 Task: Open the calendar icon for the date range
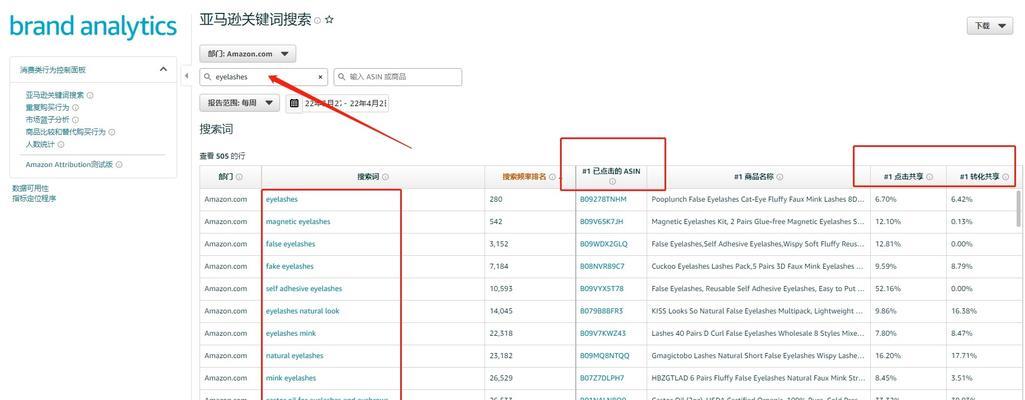294,103
